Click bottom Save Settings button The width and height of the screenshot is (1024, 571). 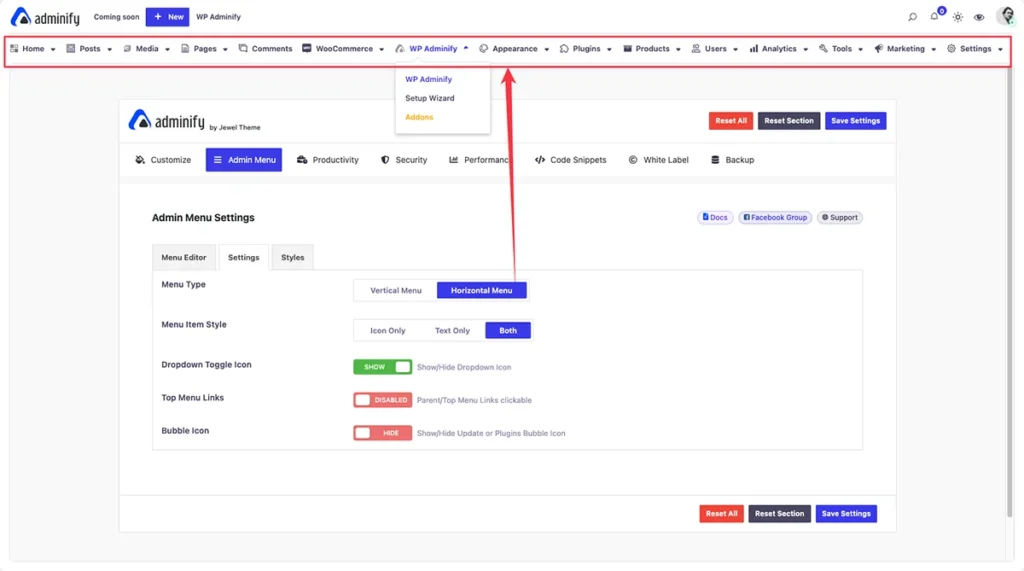pos(846,514)
